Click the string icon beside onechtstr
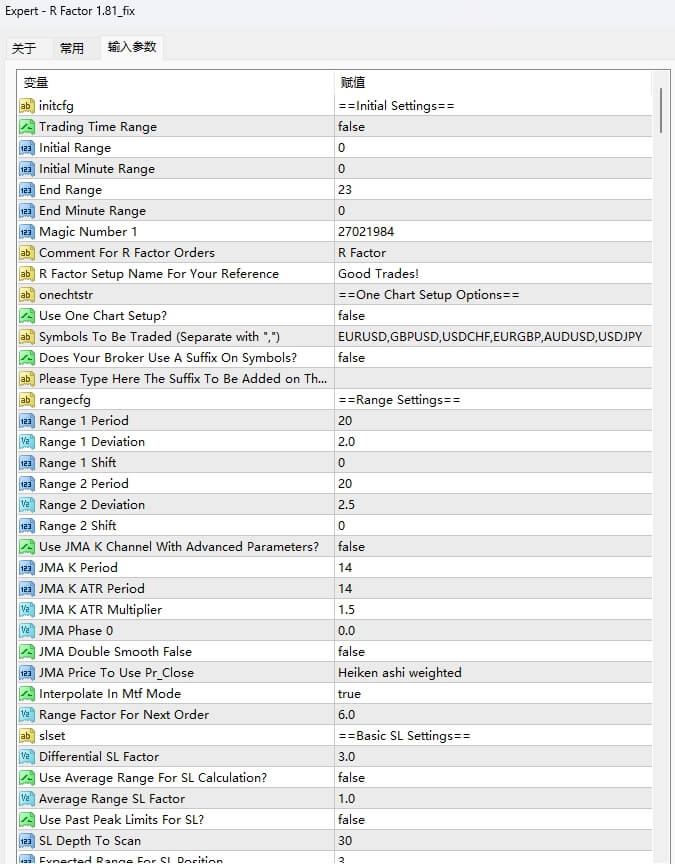 point(26,295)
